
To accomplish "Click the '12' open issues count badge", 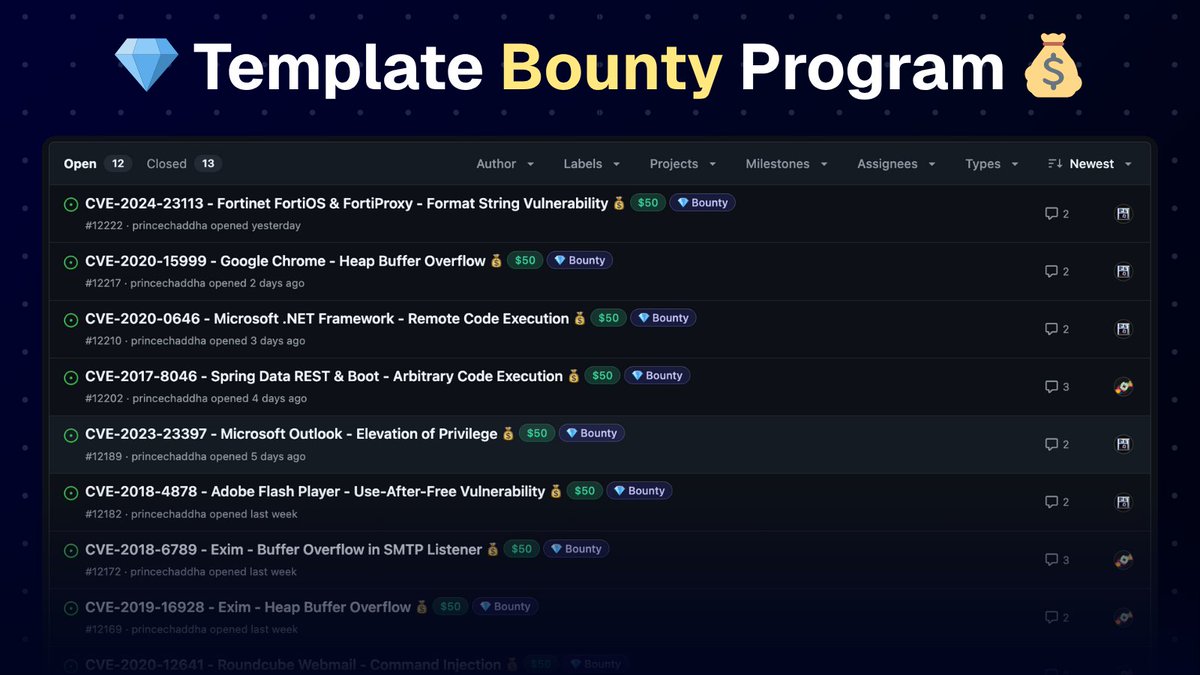I will tap(118, 164).
